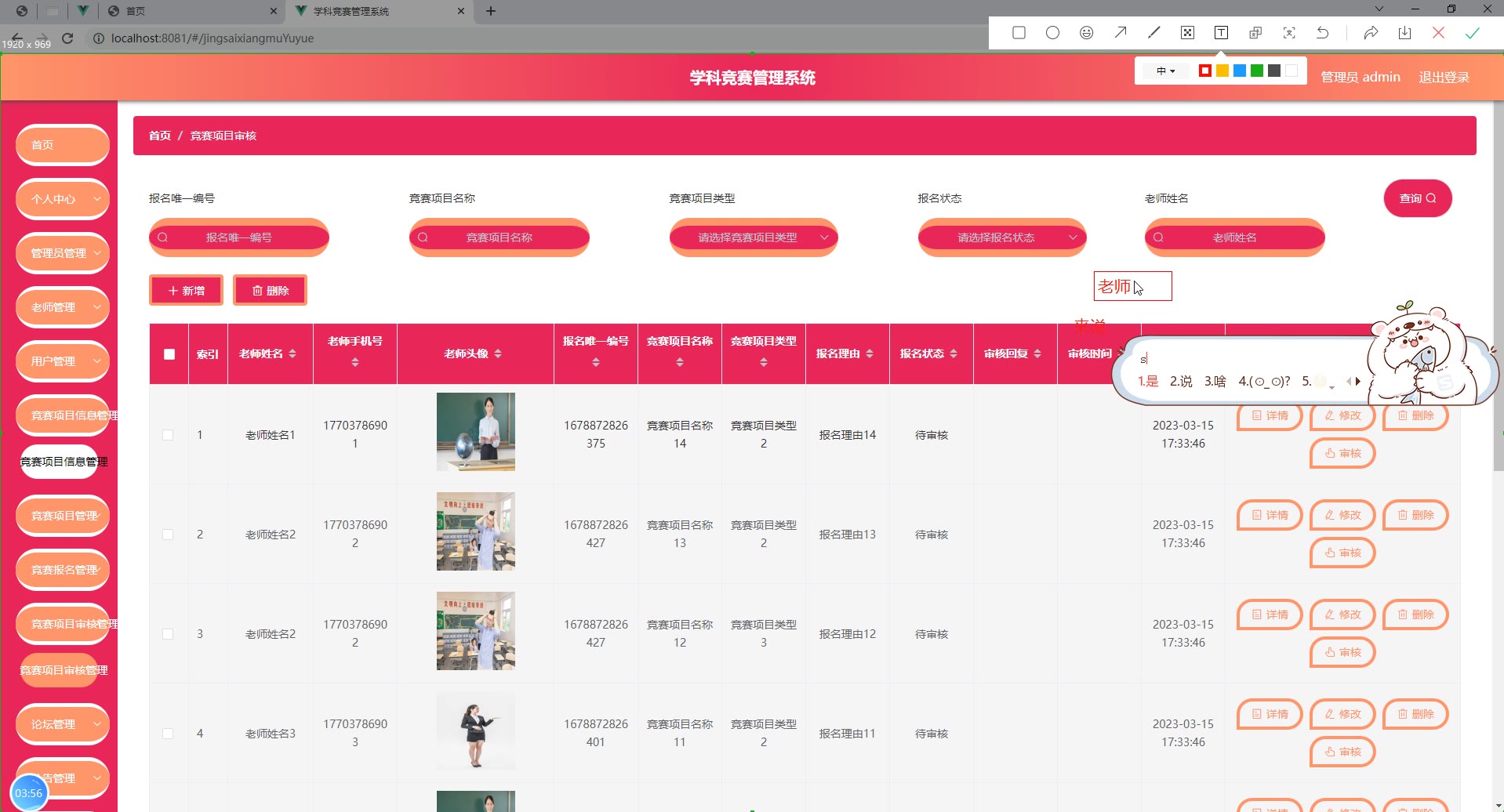The height and width of the screenshot is (812, 1504).
Task: Expand the 用户管理 sidebar menu
Action: click(63, 361)
